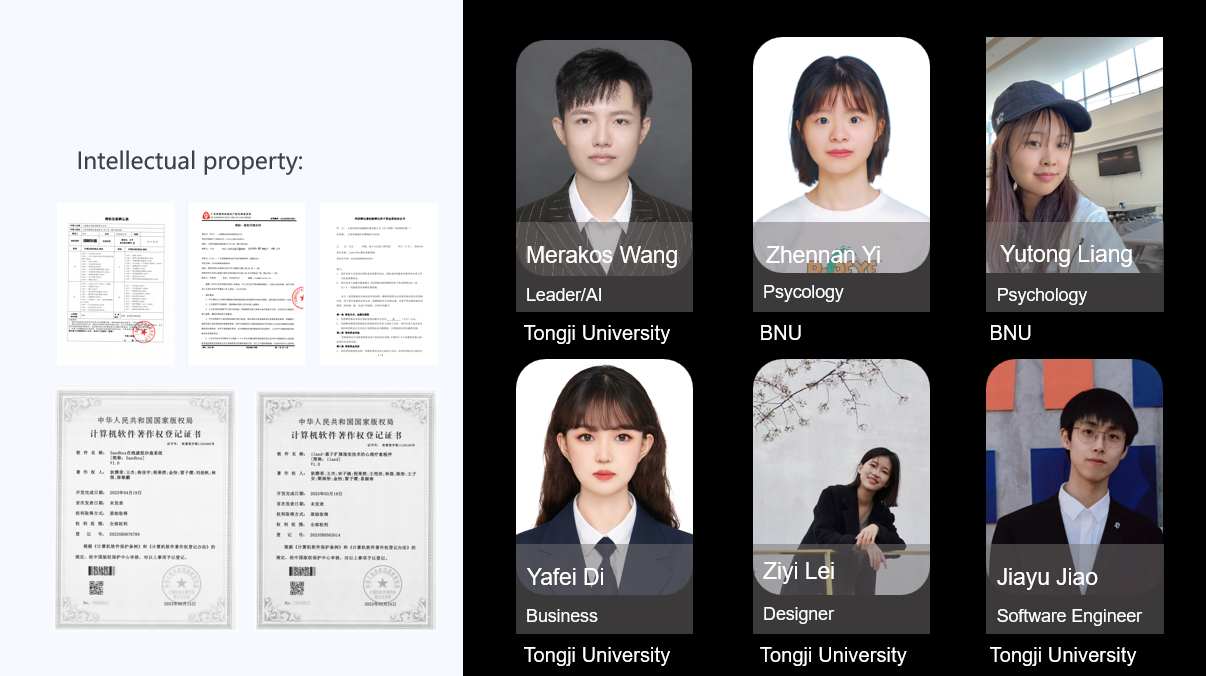1206x676 pixels.
Task: Select the "Merakos Wang" name text
Action: 602,255
